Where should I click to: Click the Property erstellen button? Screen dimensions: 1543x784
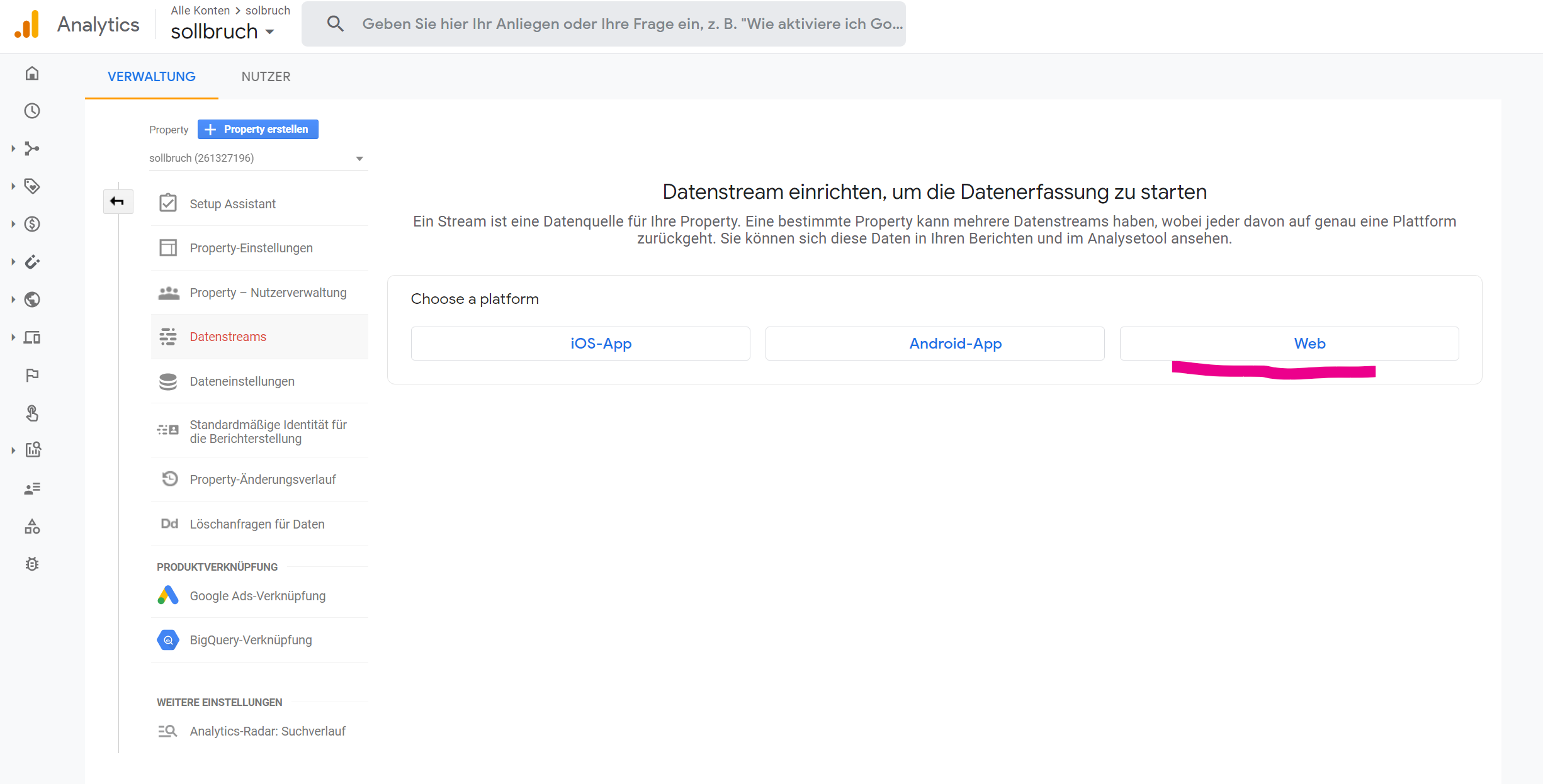pos(258,129)
